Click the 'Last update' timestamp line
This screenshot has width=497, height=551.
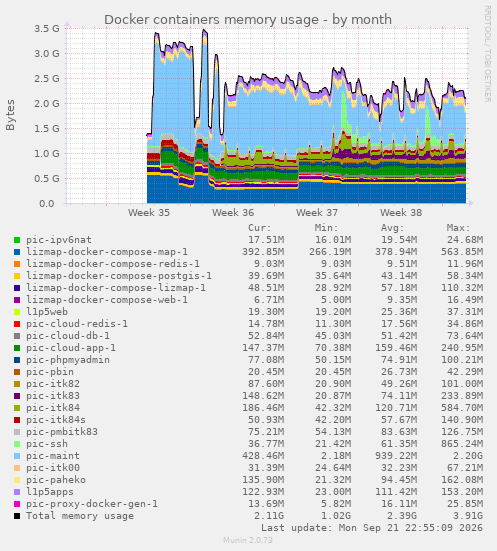point(372,528)
